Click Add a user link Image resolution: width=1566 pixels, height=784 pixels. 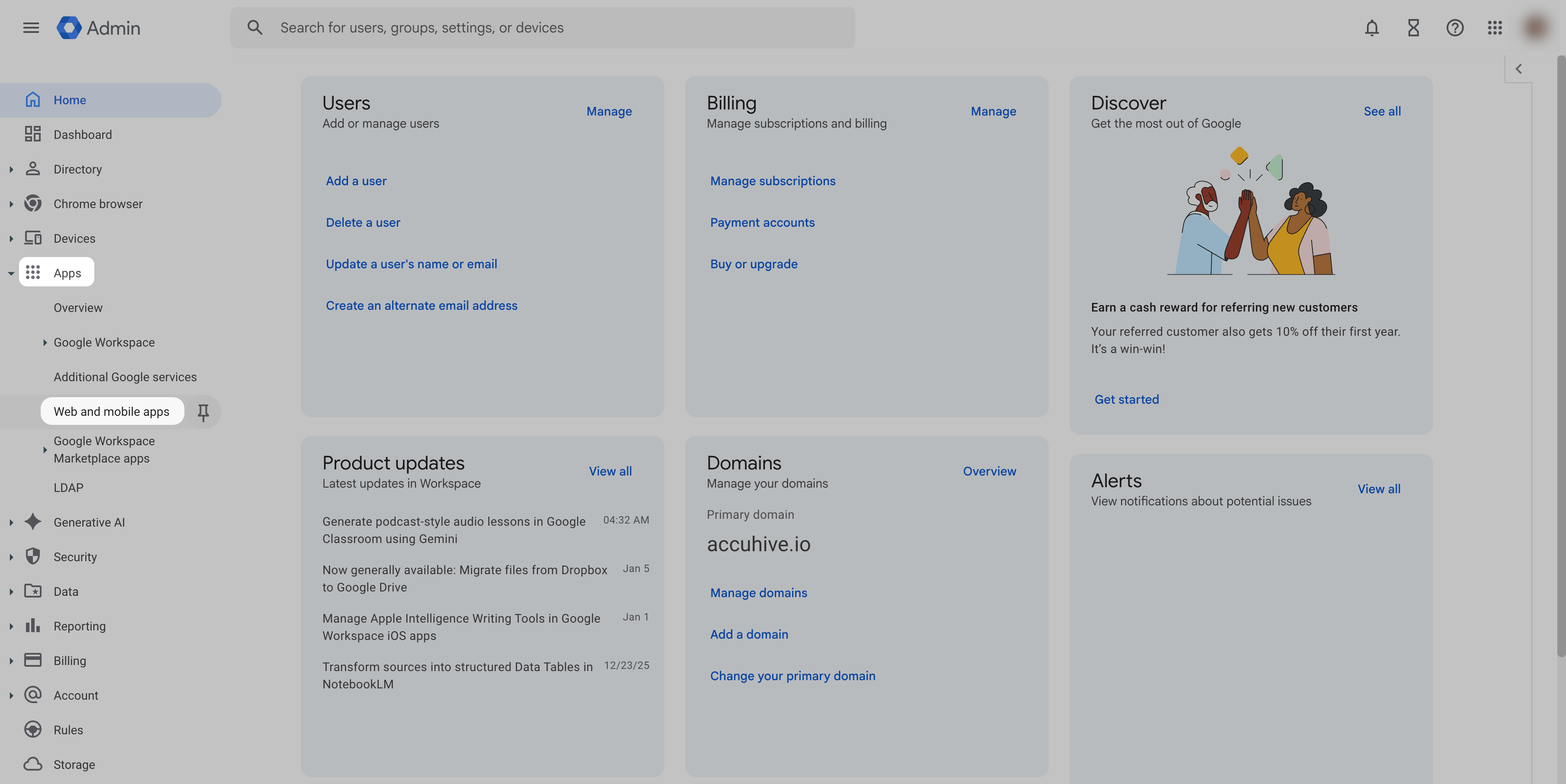coord(356,180)
